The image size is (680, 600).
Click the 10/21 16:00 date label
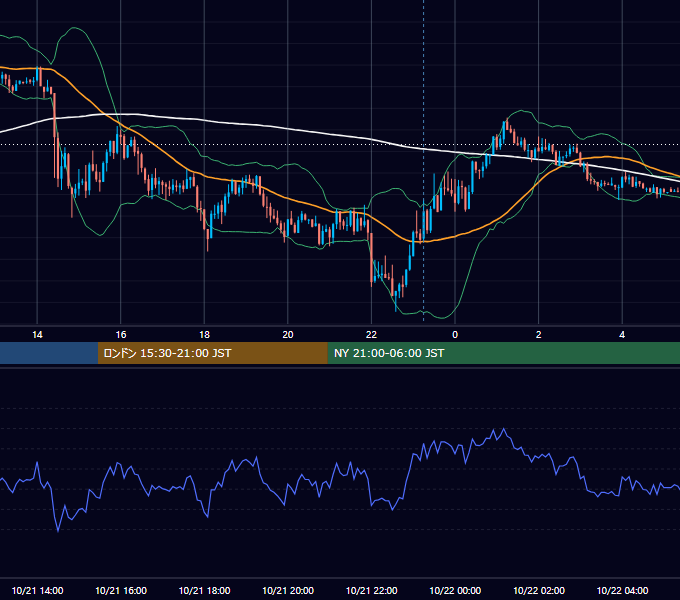pos(121,590)
